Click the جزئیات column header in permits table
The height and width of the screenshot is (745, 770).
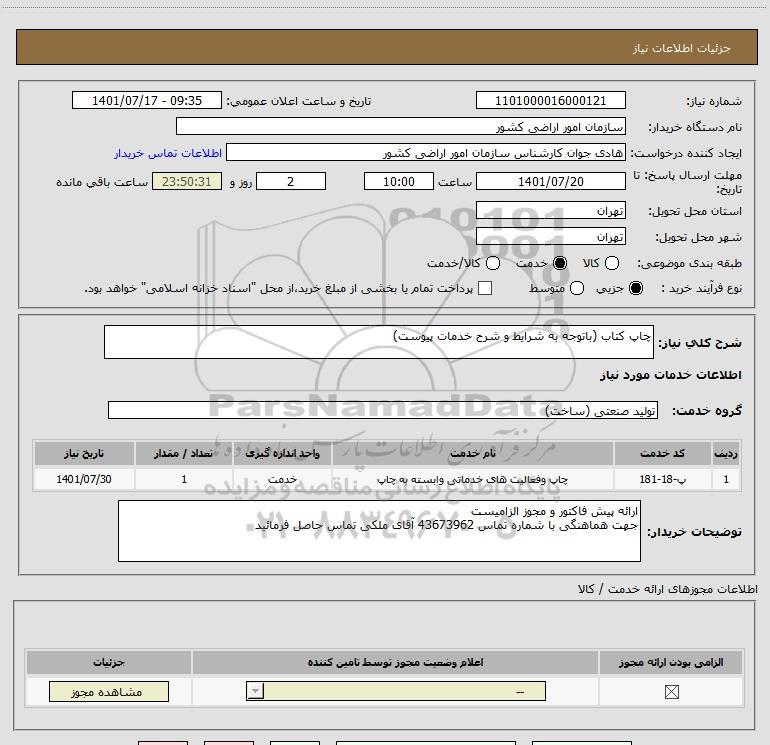pyautogui.click(x=109, y=662)
